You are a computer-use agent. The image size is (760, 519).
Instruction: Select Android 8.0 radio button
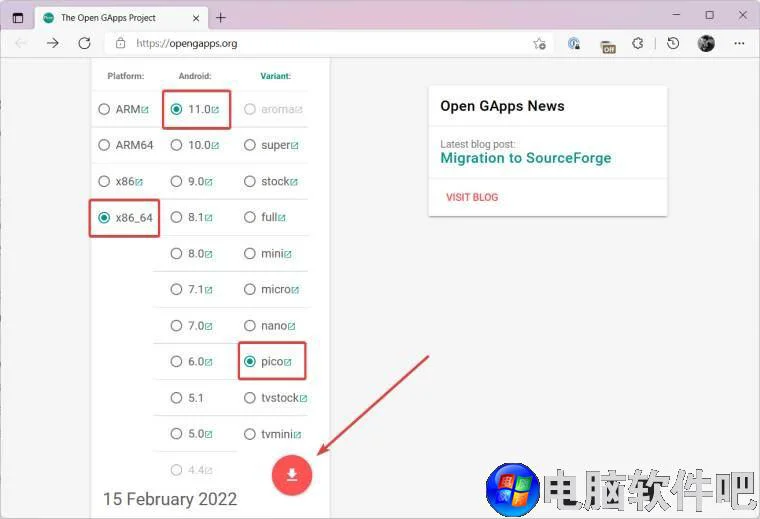click(x=176, y=253)
